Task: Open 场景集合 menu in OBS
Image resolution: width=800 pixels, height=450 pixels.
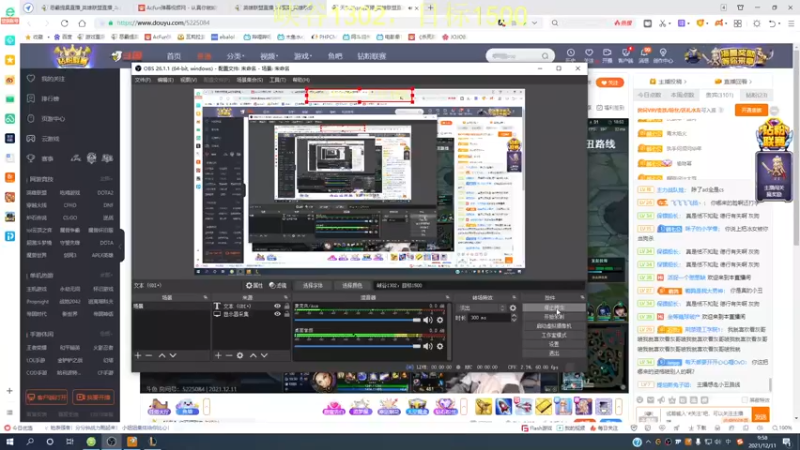Action: click(249, 80)
